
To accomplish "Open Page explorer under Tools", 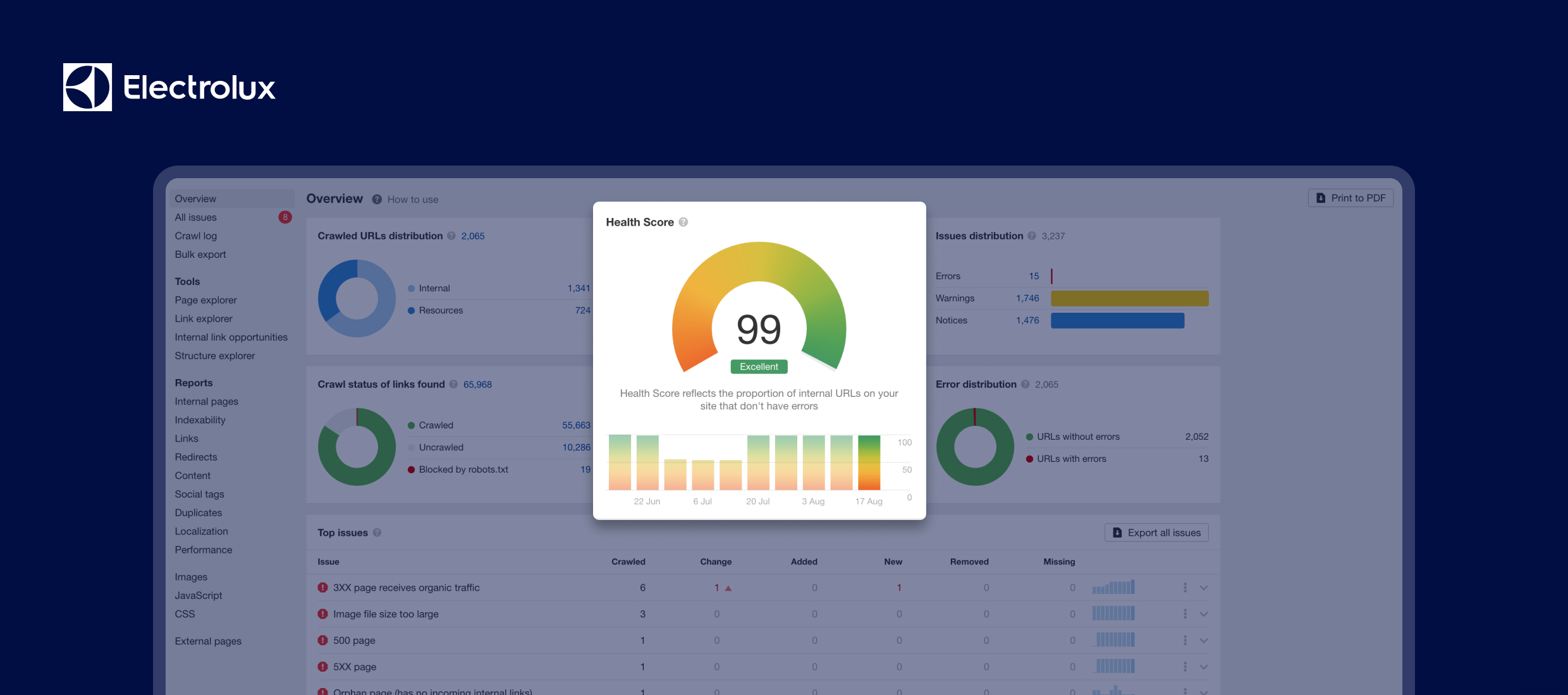I will point(205,300).
